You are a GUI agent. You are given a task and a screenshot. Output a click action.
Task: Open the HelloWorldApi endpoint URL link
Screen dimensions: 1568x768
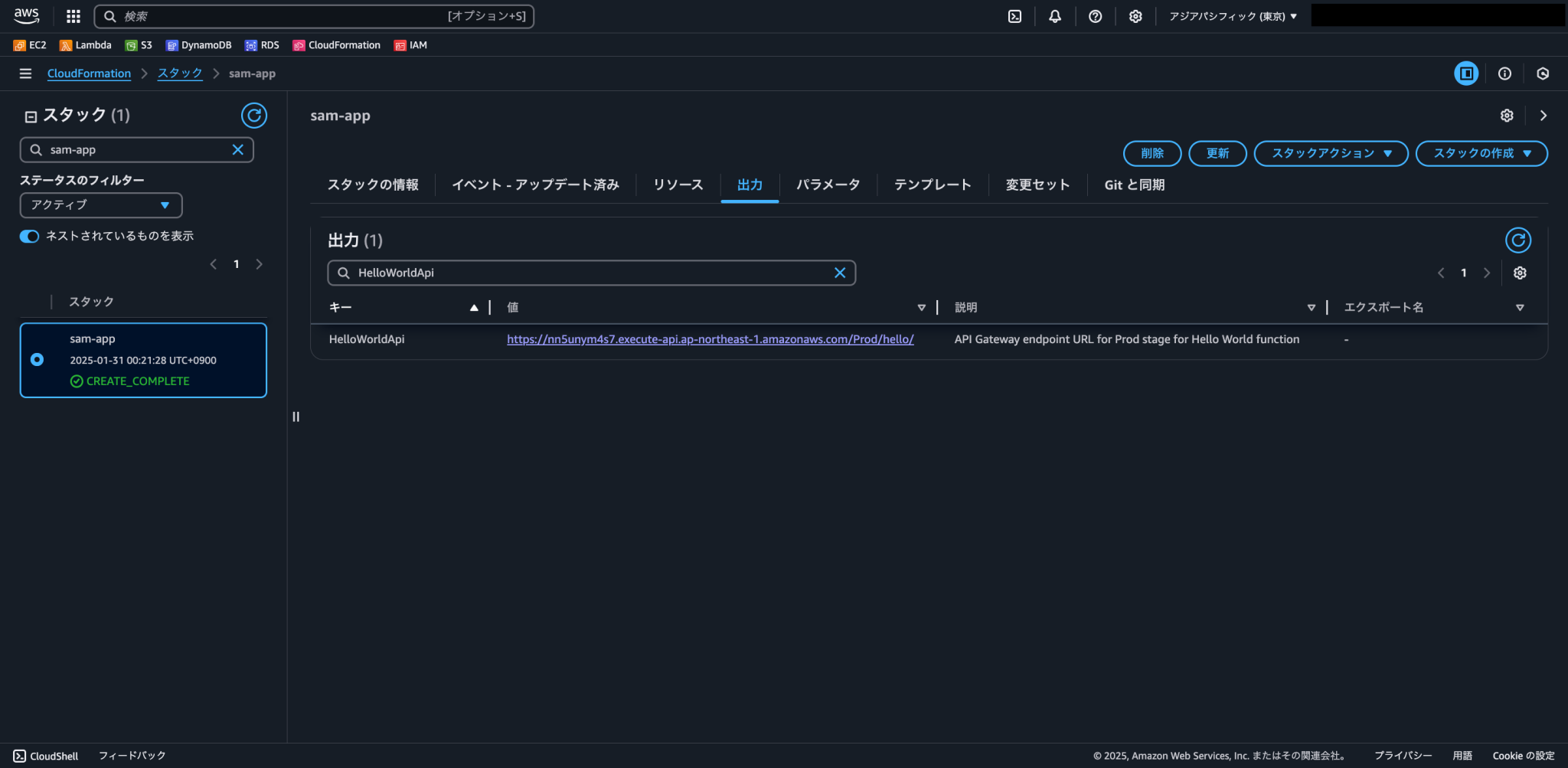pyautogui.click(x=709, y=338)
